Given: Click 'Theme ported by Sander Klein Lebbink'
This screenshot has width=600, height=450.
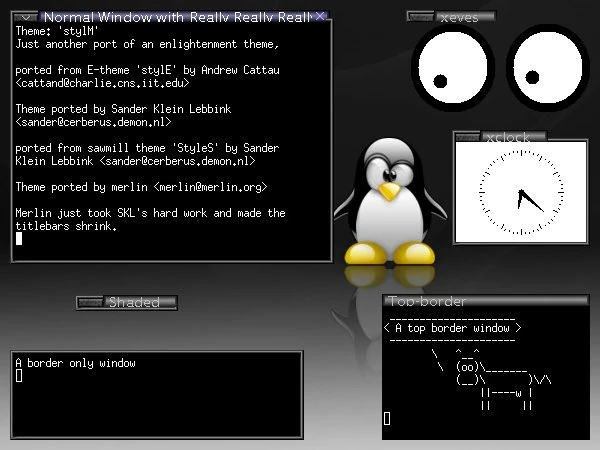Looking at the screenshot, I should pyautogui.click(x=123, y=109).
